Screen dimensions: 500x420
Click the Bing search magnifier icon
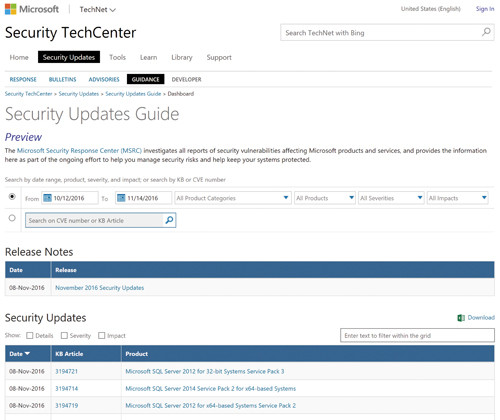(486, 32)
